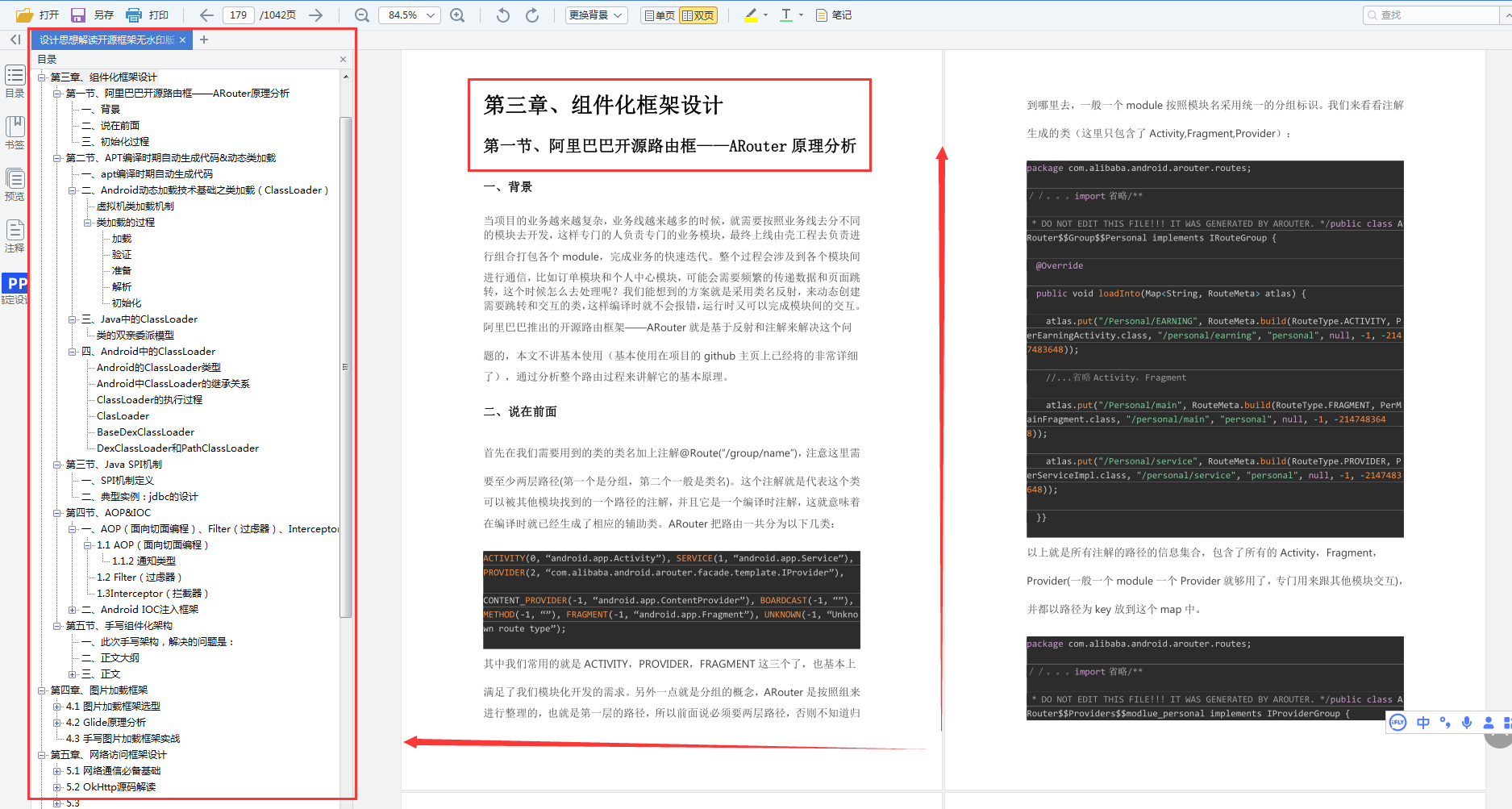Open the 书签 bookmarks panel
1512x809 pixels.
(15, 133)
